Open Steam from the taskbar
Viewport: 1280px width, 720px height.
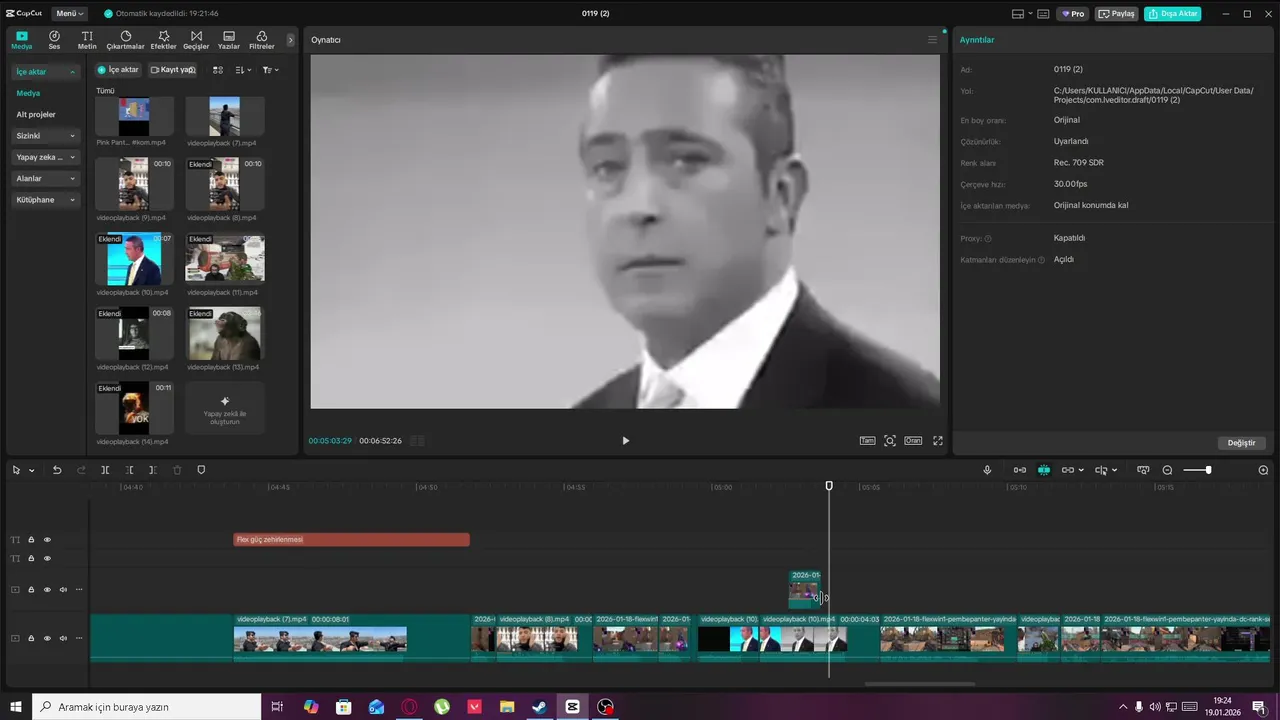pos(539,707)
